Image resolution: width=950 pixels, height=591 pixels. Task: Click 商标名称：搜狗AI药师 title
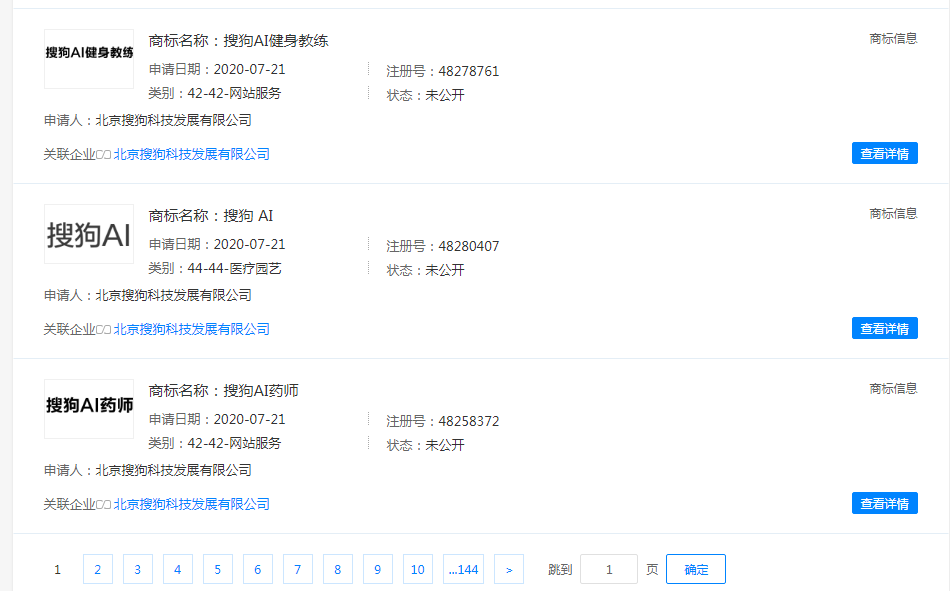(x=224, y=390)
